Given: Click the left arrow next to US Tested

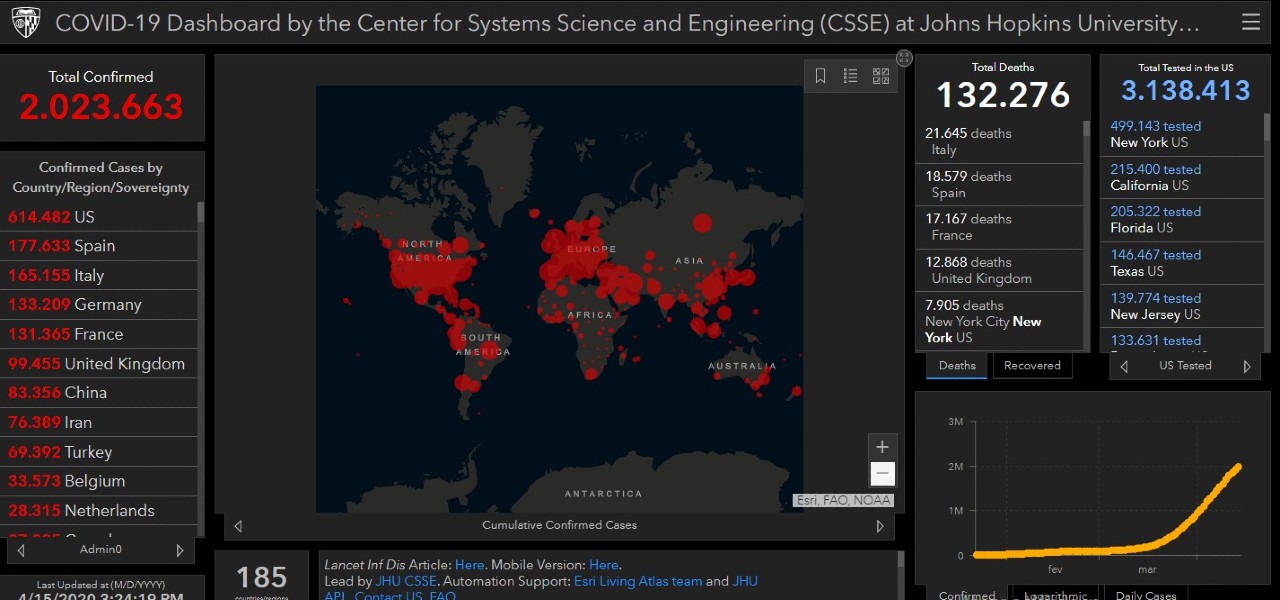Looking at the screenshot, I should (1124, 367).
